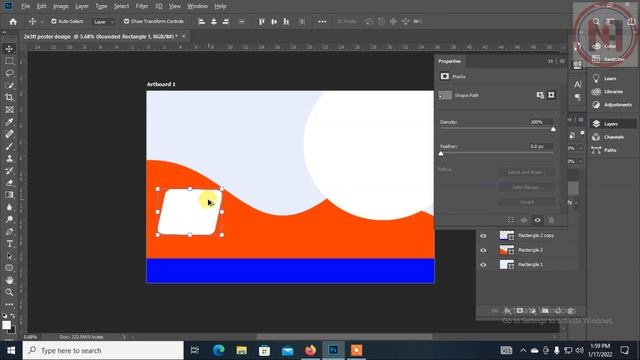Select the Lasso tool
Viewport: 640px width, 360px height.
(x=9, y=73)
